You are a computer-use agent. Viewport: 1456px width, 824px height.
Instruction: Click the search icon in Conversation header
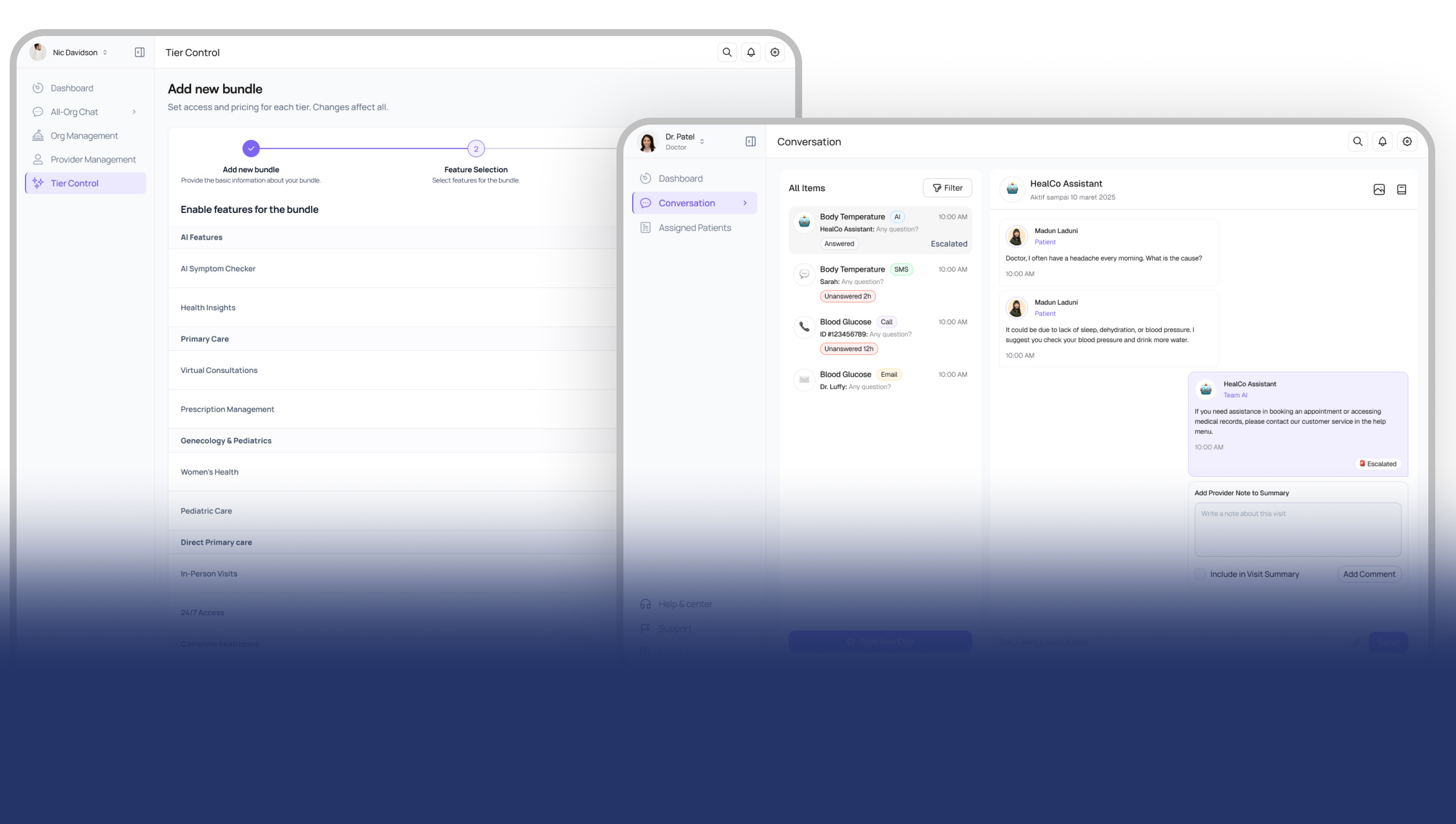[x=1358, y=141]
